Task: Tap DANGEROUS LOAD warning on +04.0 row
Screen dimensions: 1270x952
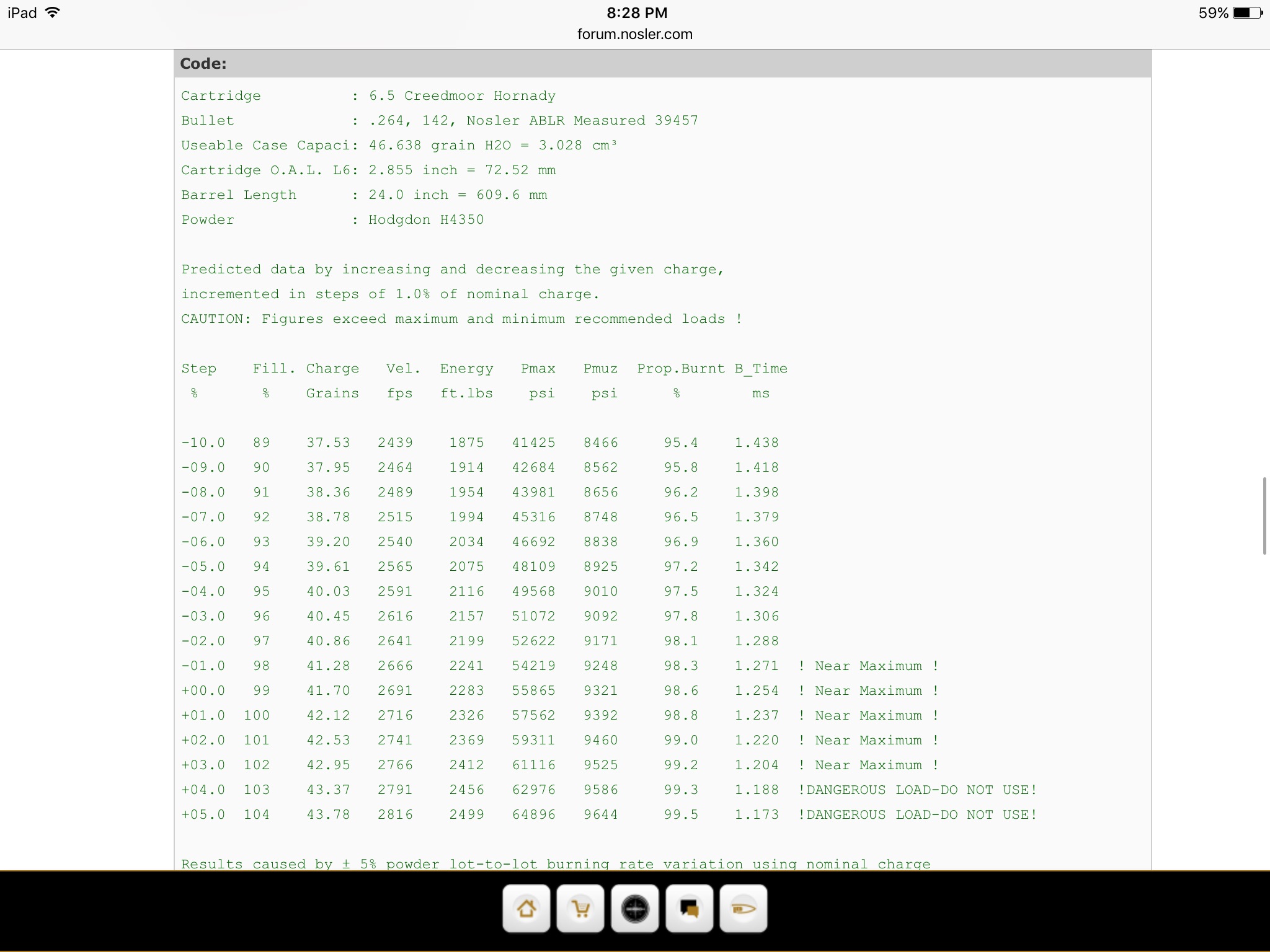Action: (917, 790)
